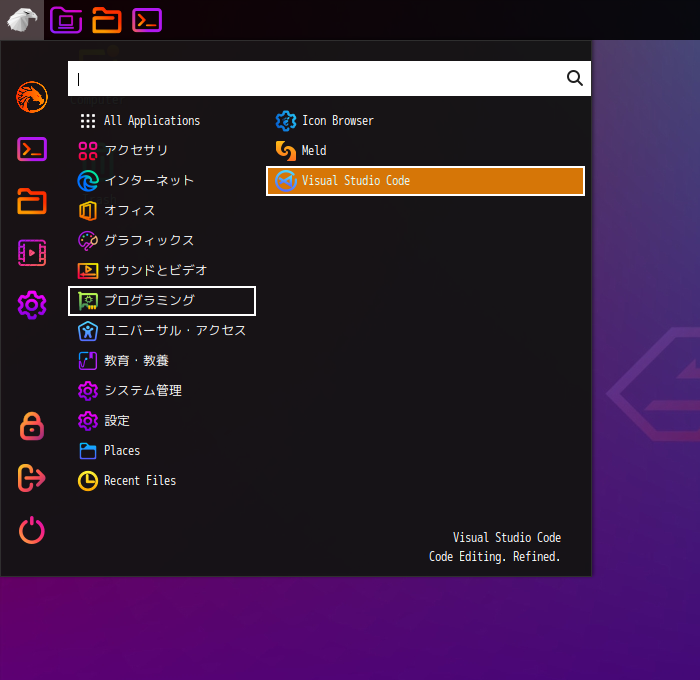The image size is (700, 680).
Task: Click the Places folder icon
Action: (x=88, y=451)
